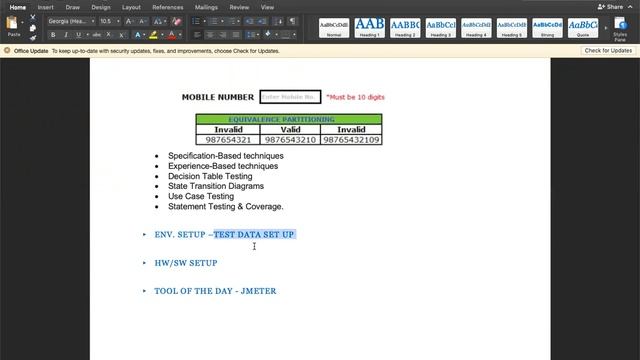Screen dimensions: 640x360
Task: Open the 10.5 font size dropdown
Action: click(118, 21)
